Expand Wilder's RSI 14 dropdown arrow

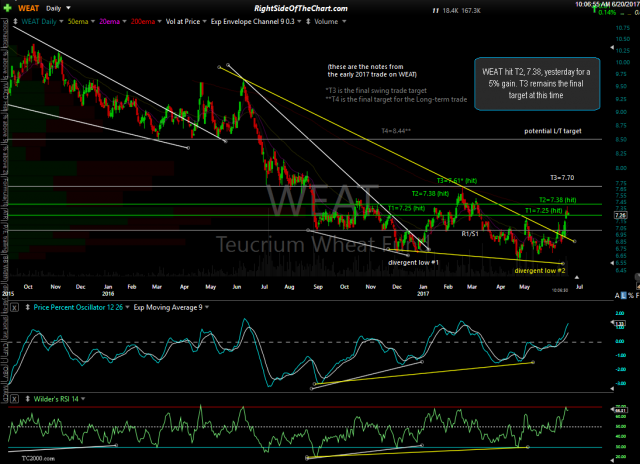83,399
